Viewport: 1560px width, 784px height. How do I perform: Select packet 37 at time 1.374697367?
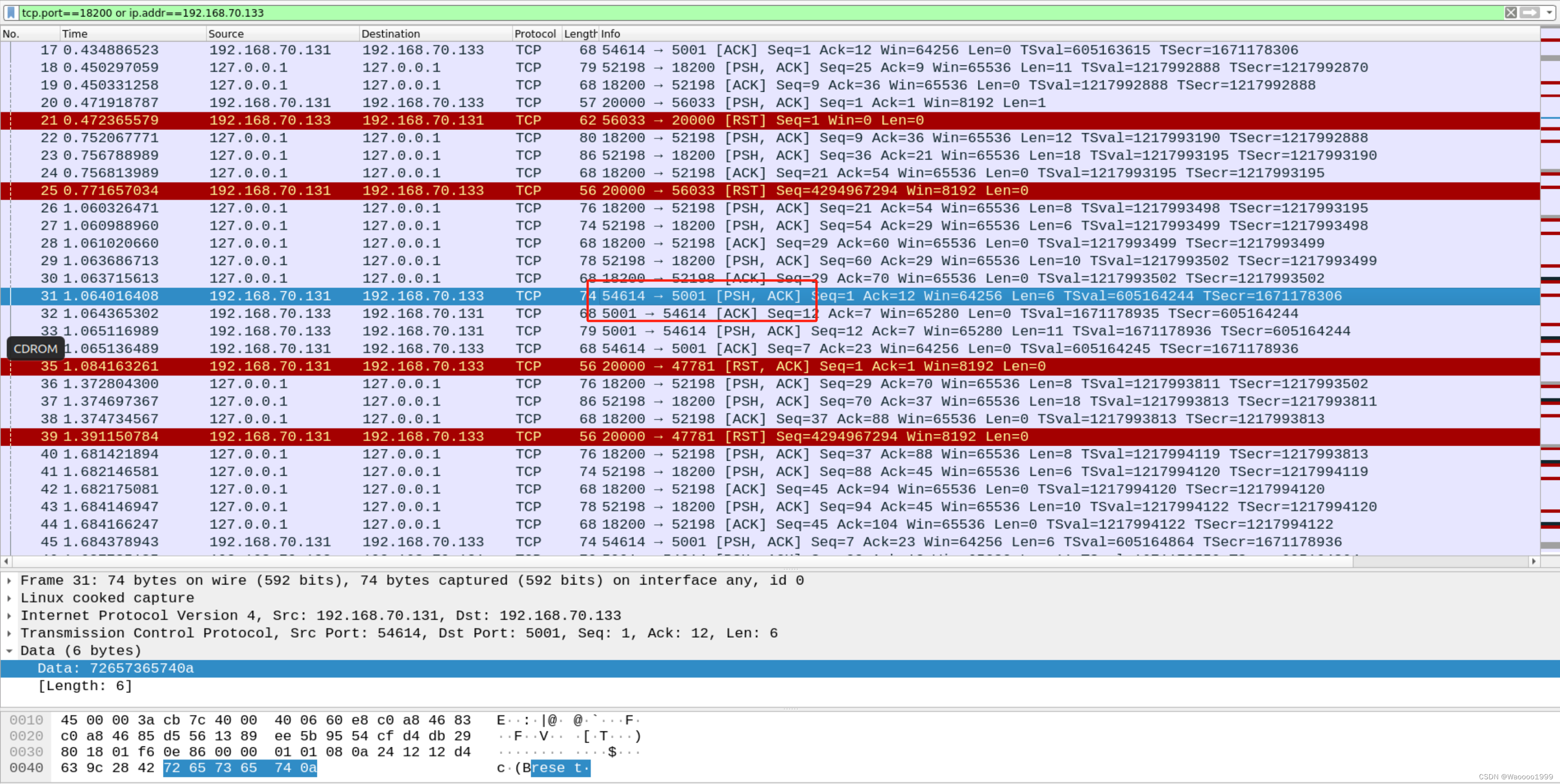coord(770,401)
